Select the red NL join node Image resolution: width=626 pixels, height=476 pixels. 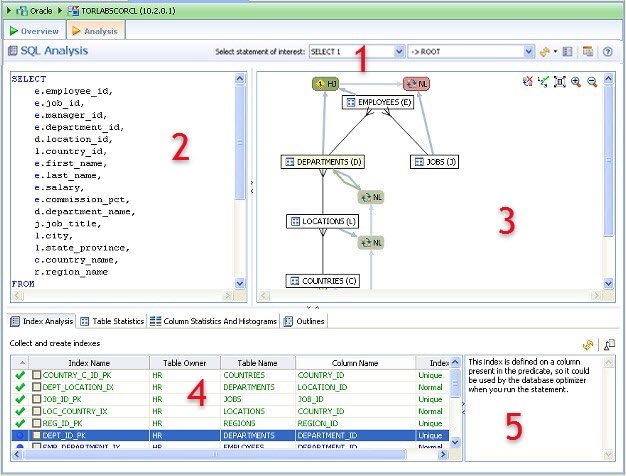pyautogui.click(x=416, y=84)
